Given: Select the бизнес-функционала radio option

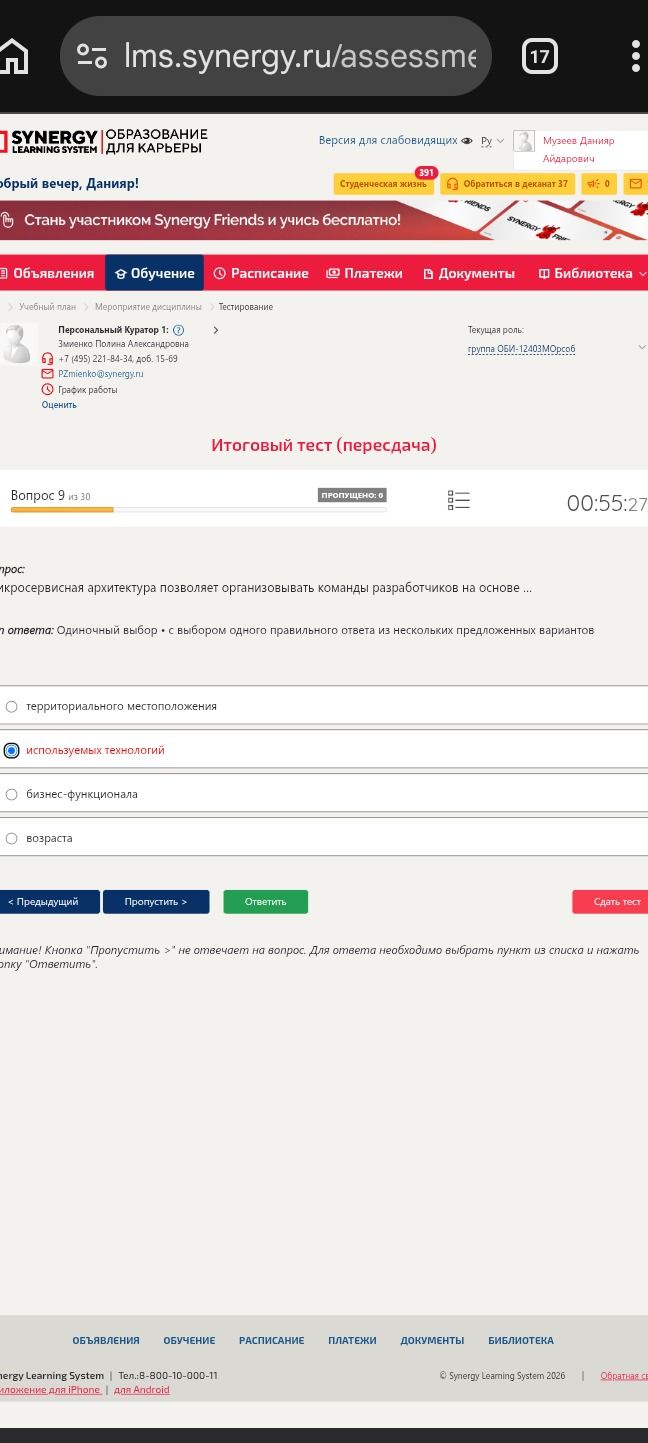Looking at the screenshot, I should [12, 794].
